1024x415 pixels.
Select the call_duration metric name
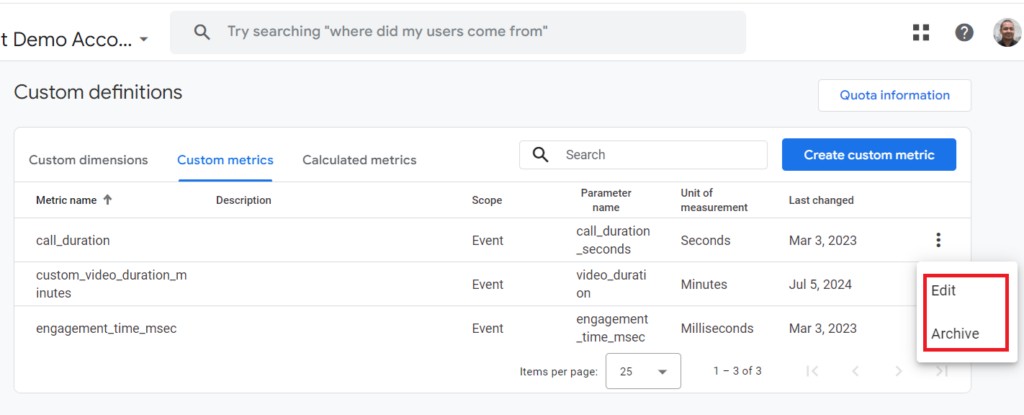tap(72, 241)
